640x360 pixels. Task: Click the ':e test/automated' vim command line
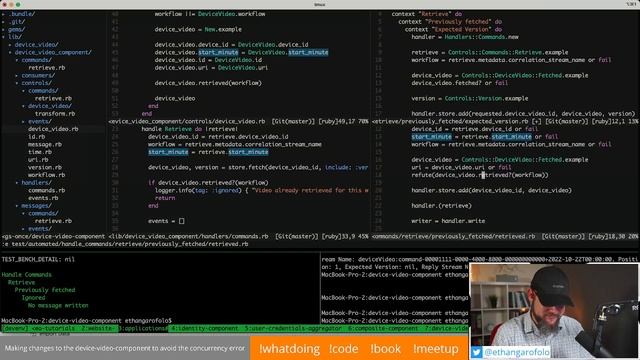(125, 244)
